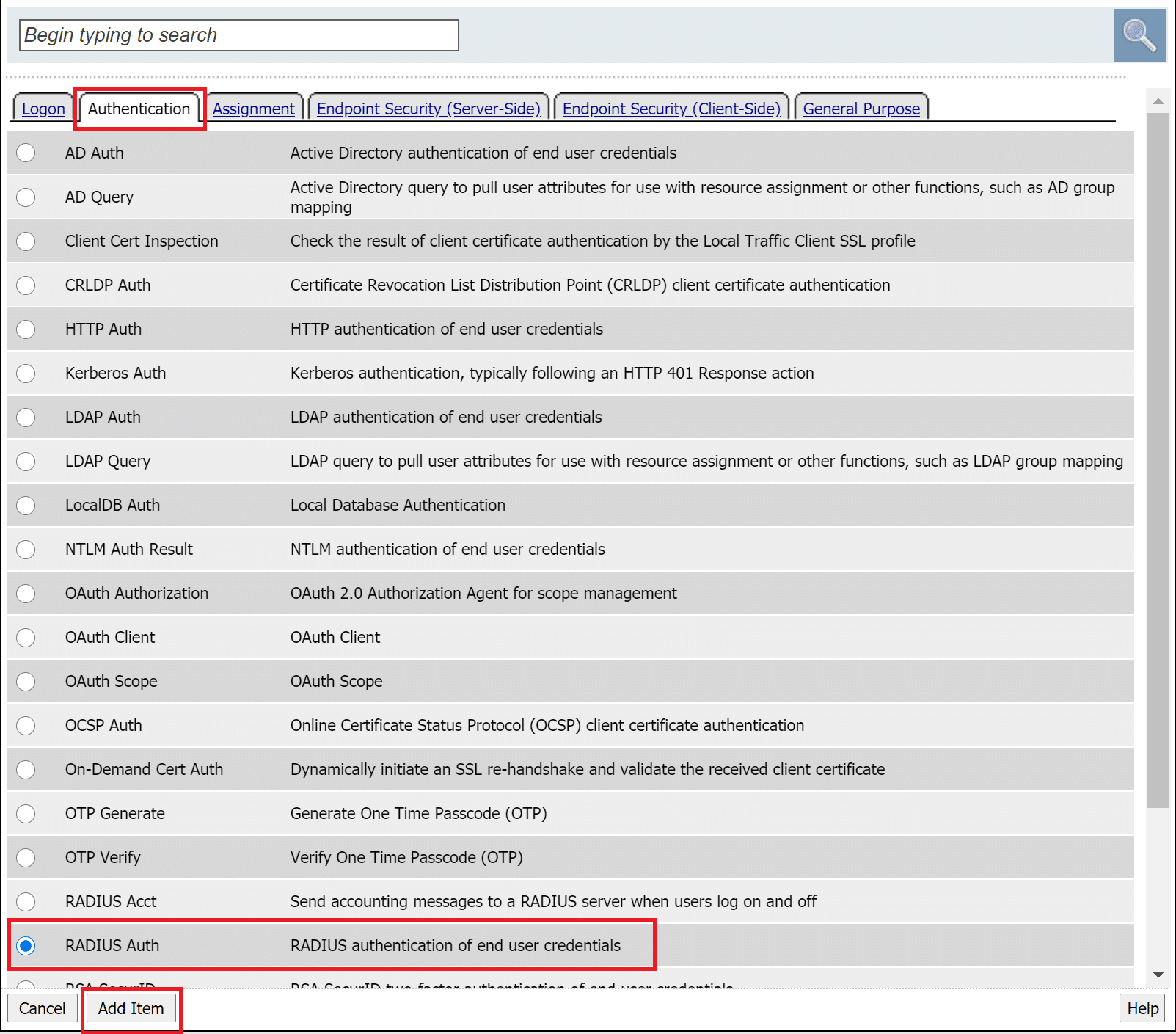Image resolution: width=1176 pixels, height=1034 pixels.
Task: Open the Assignment tab
Action: (x=254, y=109)
